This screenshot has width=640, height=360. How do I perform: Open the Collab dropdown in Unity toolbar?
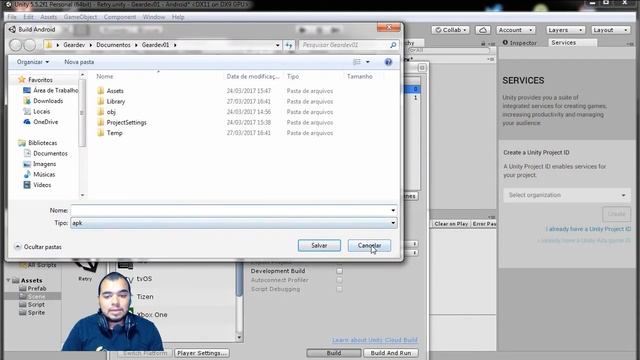[x=451, y=30]
